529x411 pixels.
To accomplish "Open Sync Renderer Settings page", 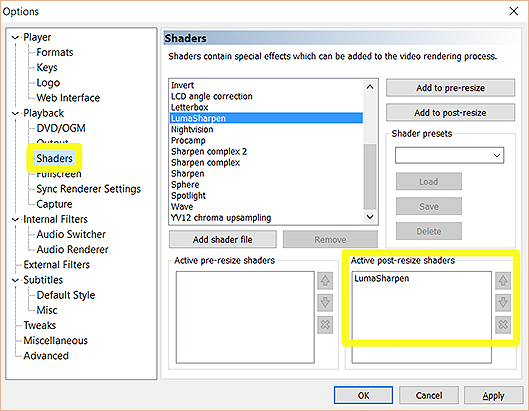I will point(88,189).
